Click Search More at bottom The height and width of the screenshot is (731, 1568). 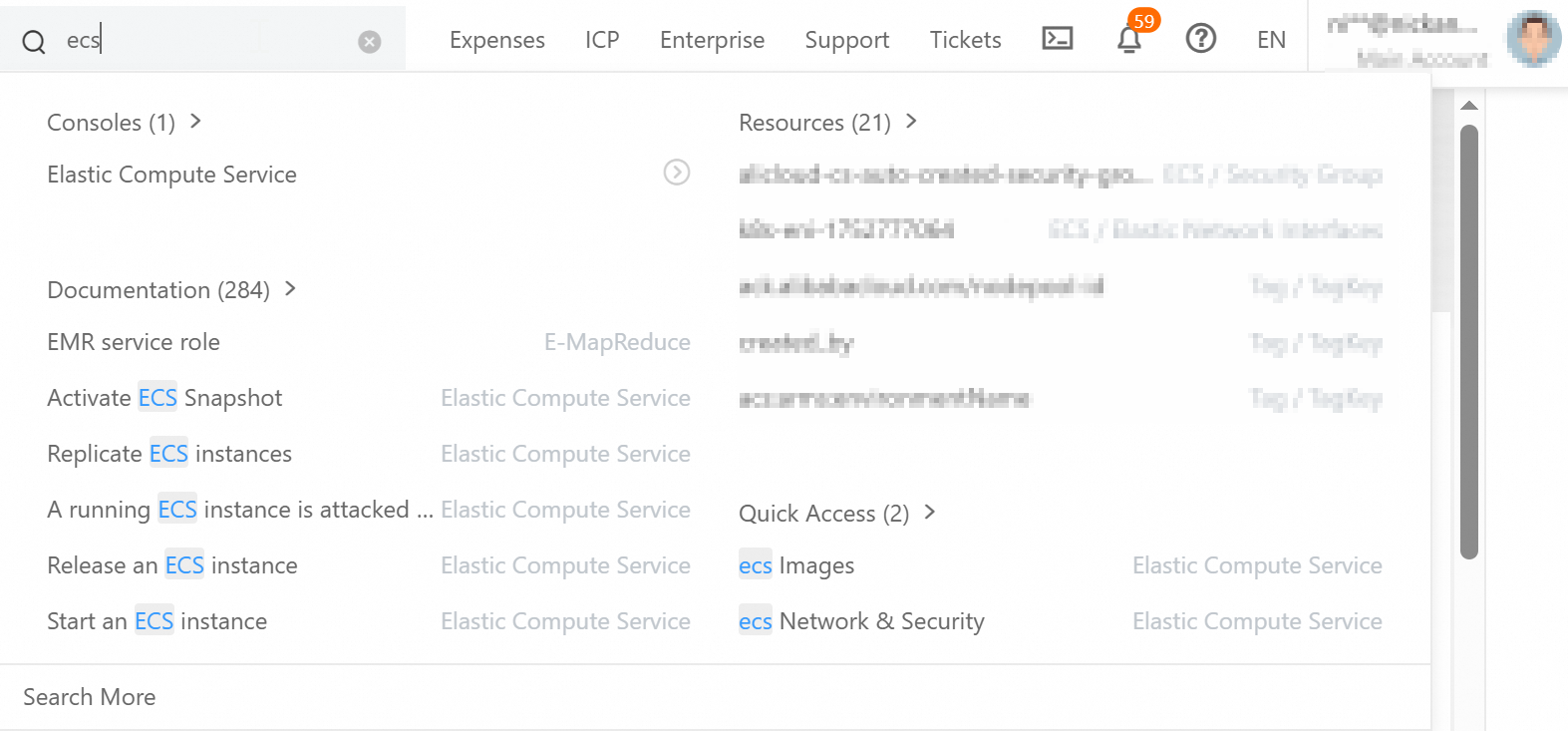(x=90, y=697)
